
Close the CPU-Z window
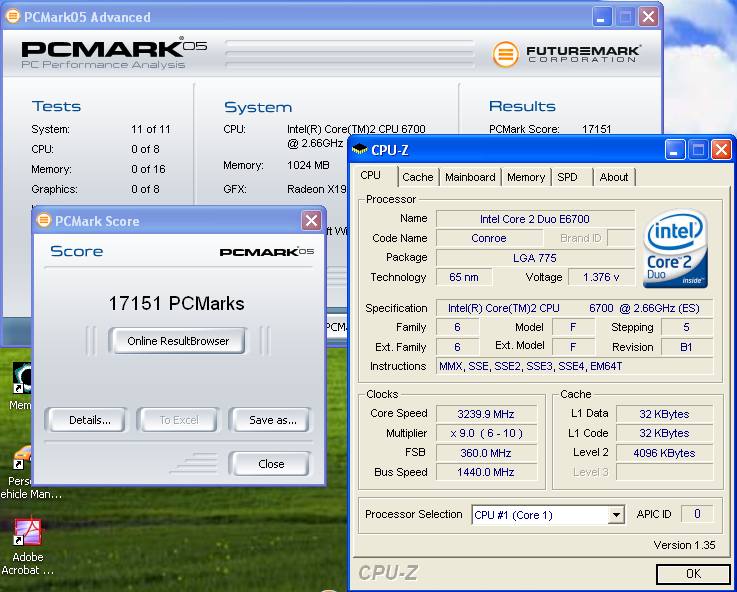tap(721, 150)
